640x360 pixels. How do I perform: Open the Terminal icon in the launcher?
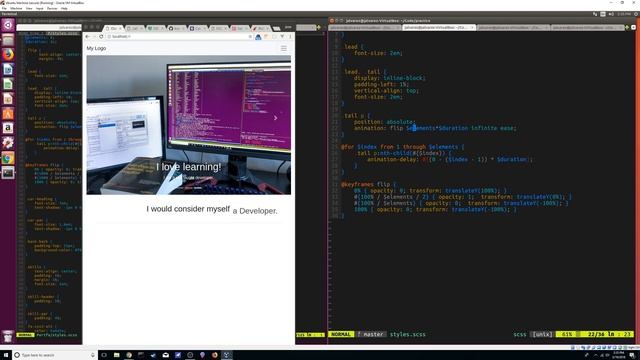[x=8, y=173]
